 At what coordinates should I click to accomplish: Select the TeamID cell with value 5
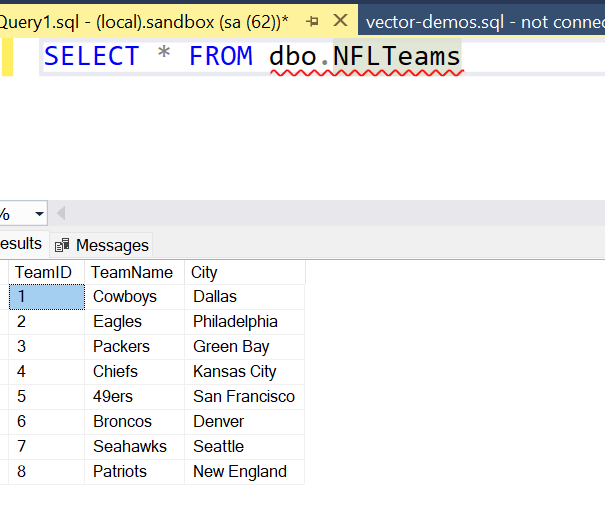(47, 397)
